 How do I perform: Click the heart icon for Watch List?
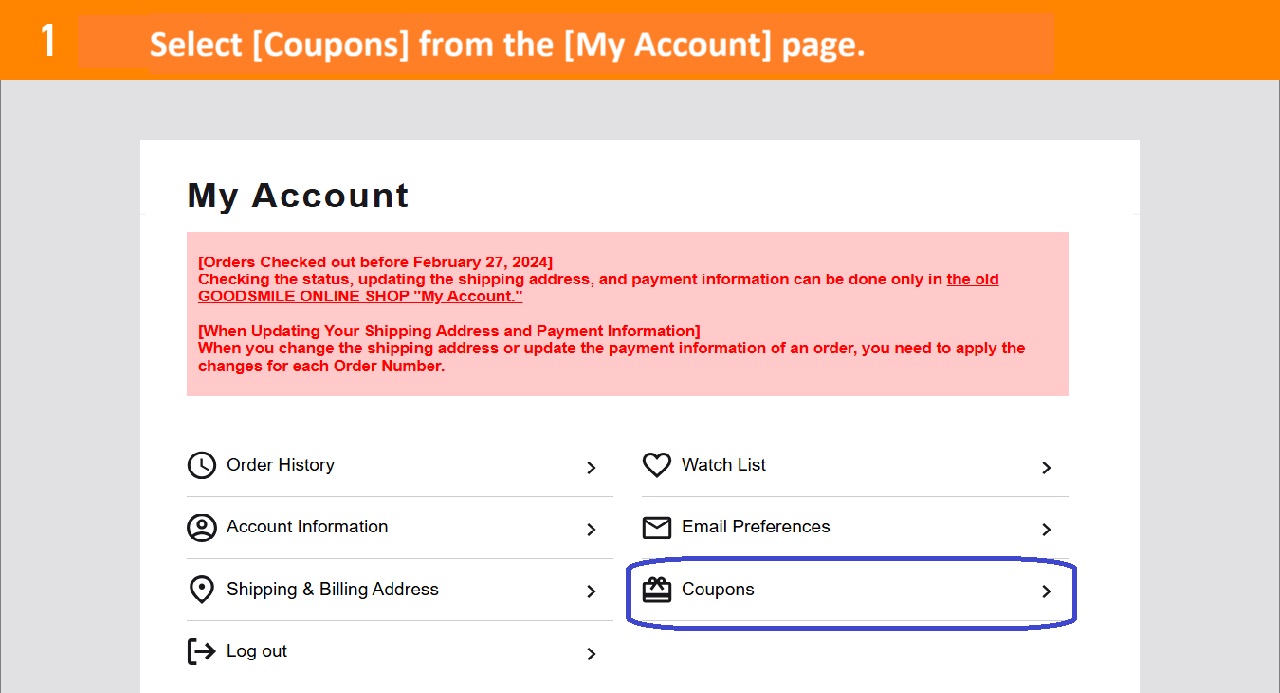(x=657, y=465)
